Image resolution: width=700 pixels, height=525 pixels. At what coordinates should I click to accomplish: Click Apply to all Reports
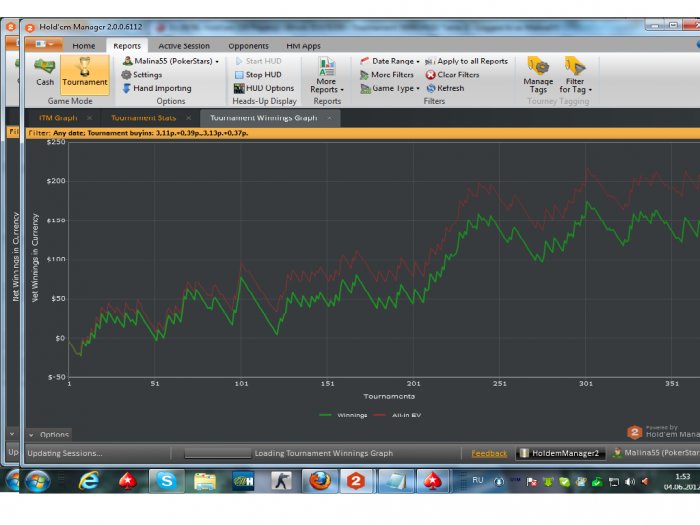(x=467, y=61)
